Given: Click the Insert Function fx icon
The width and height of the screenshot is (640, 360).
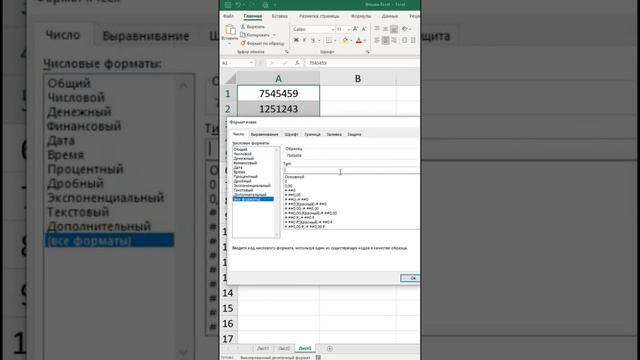Looking at the screenshot, I should click(x=297, y=63).
